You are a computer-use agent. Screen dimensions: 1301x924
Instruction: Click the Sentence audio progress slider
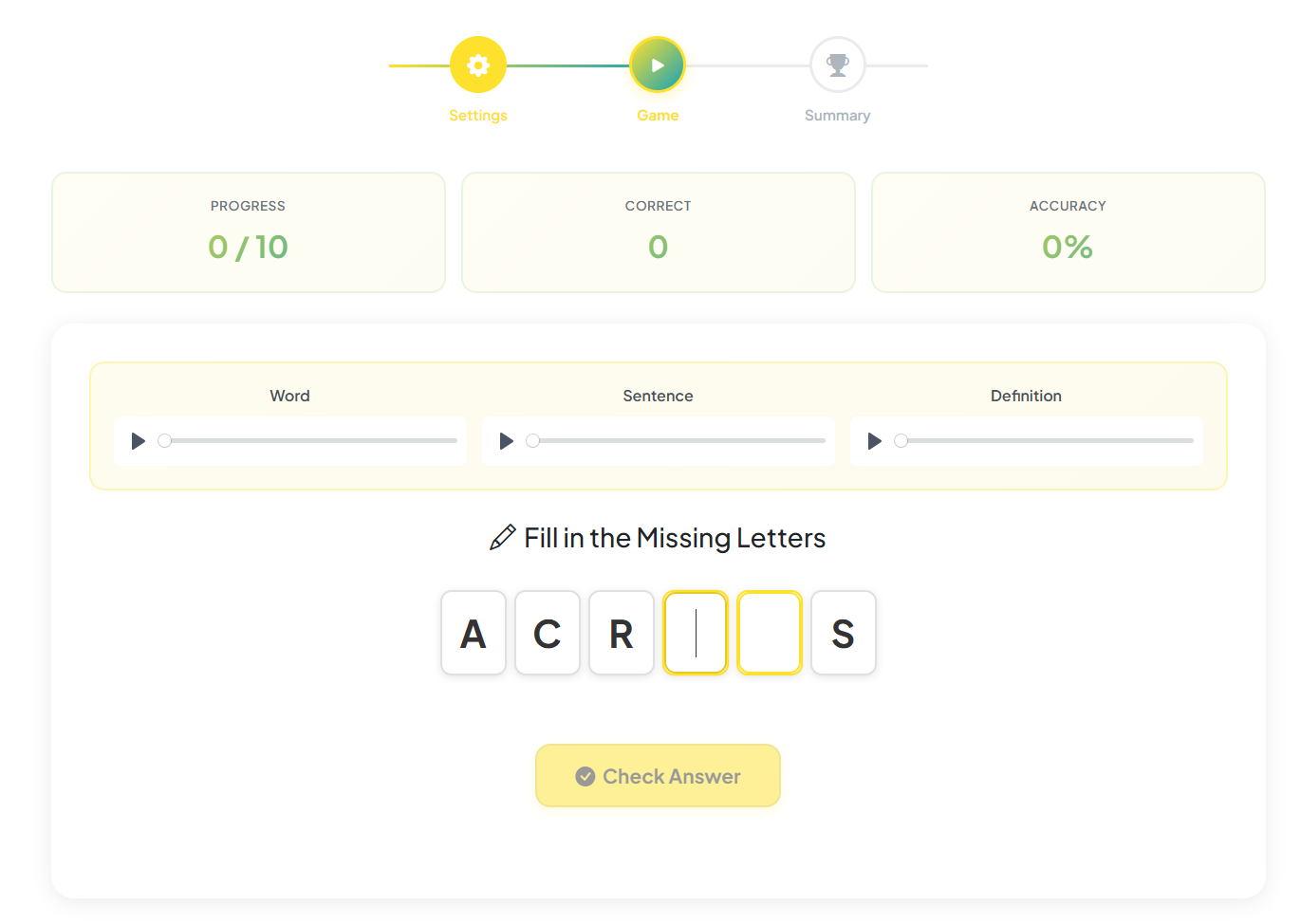(x=677, y=440)
